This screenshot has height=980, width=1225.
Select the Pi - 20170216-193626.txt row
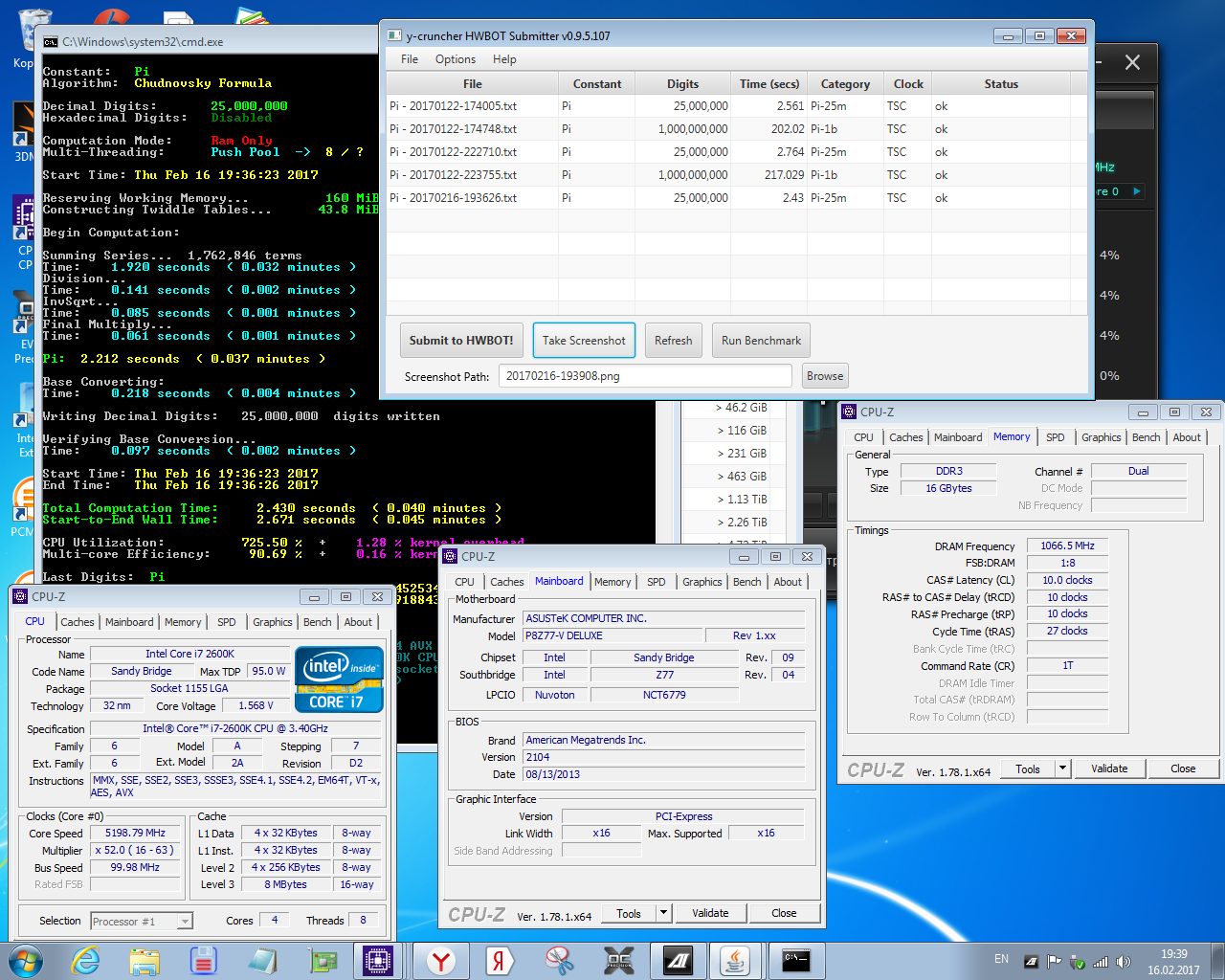(737, 198)
